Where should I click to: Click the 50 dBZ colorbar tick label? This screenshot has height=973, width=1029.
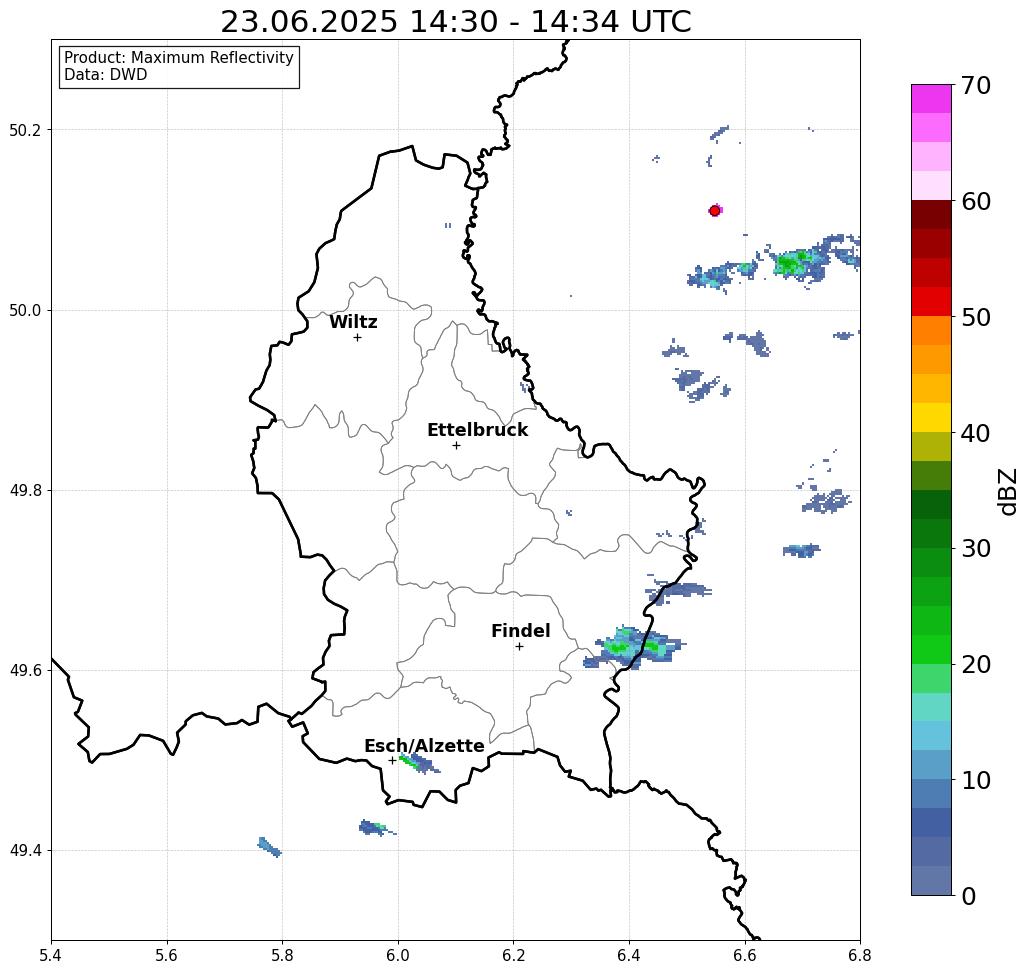pyautogui.click(x=975, y=318)
